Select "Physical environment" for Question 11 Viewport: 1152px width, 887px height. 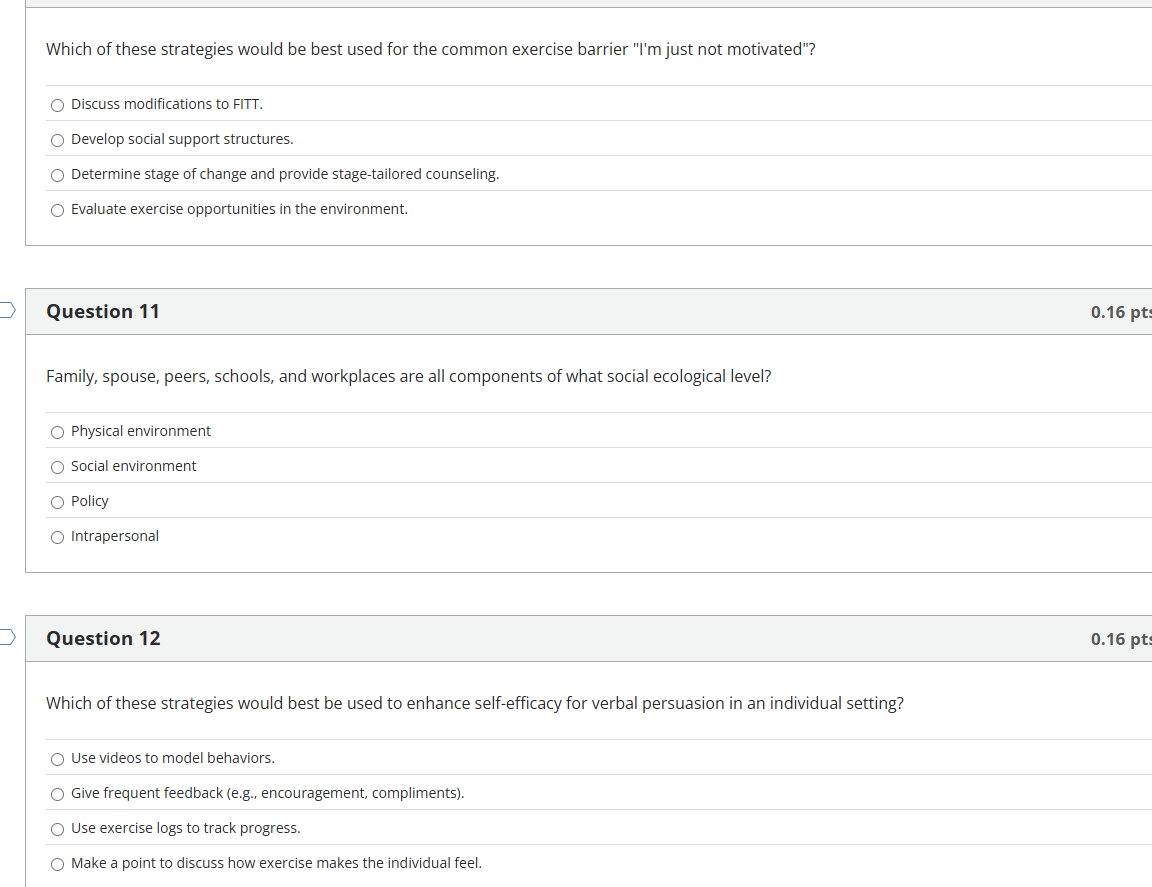pos(57,432)
